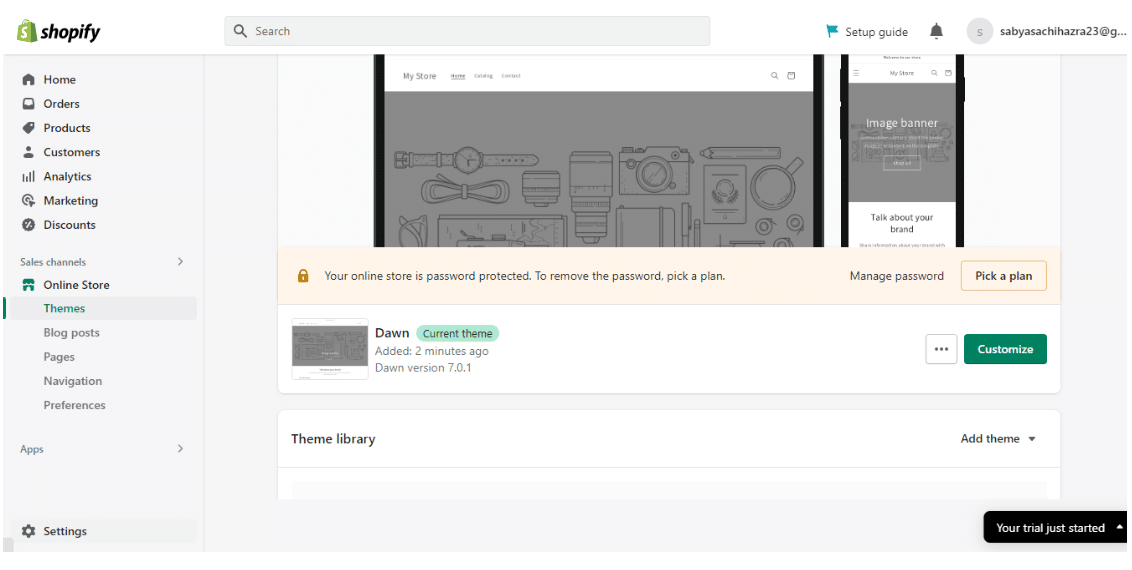
Task: Click the Pick a plan button
Action: 1003,276
